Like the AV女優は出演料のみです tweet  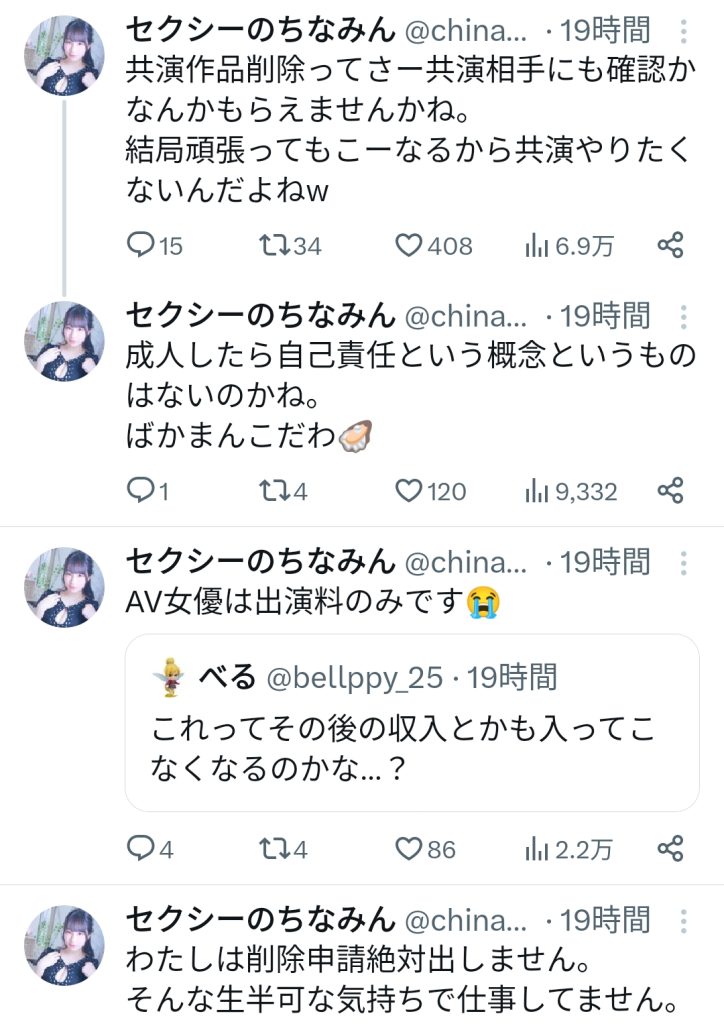point(409,849)
